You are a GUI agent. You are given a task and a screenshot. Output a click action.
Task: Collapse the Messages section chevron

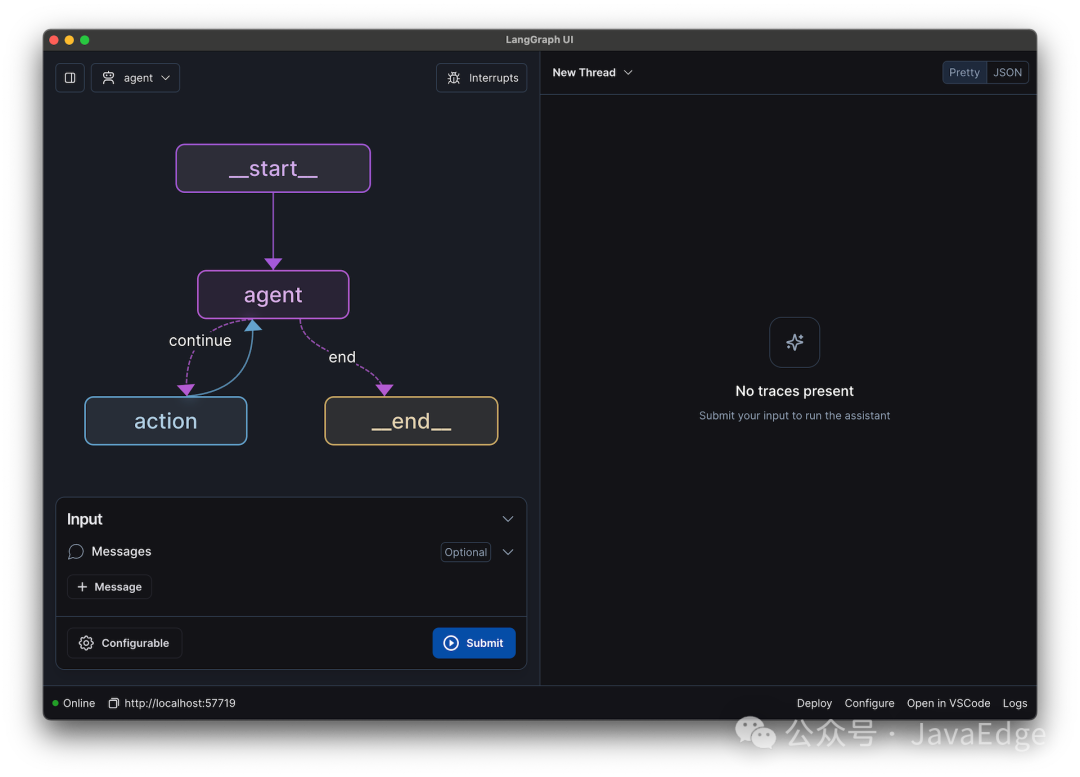pyautogui.click(x=508, y=552)
